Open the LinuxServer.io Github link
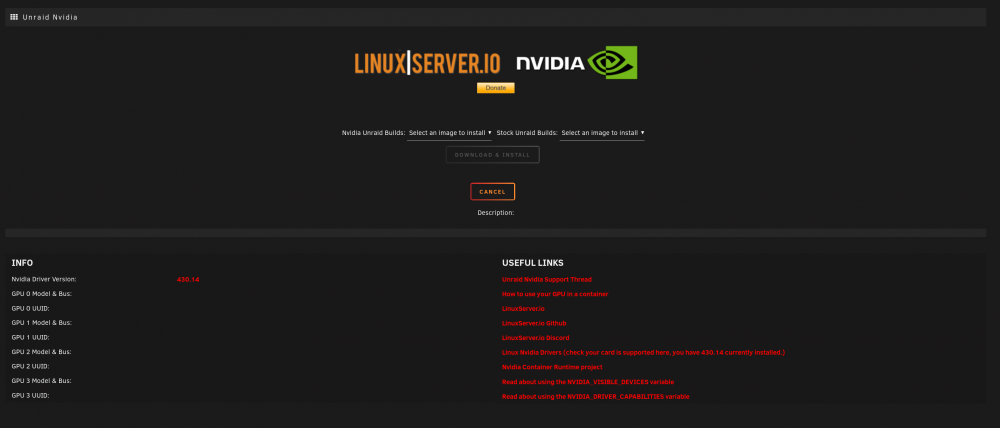Screen dimensions: 1000x428 coord(534,323)
